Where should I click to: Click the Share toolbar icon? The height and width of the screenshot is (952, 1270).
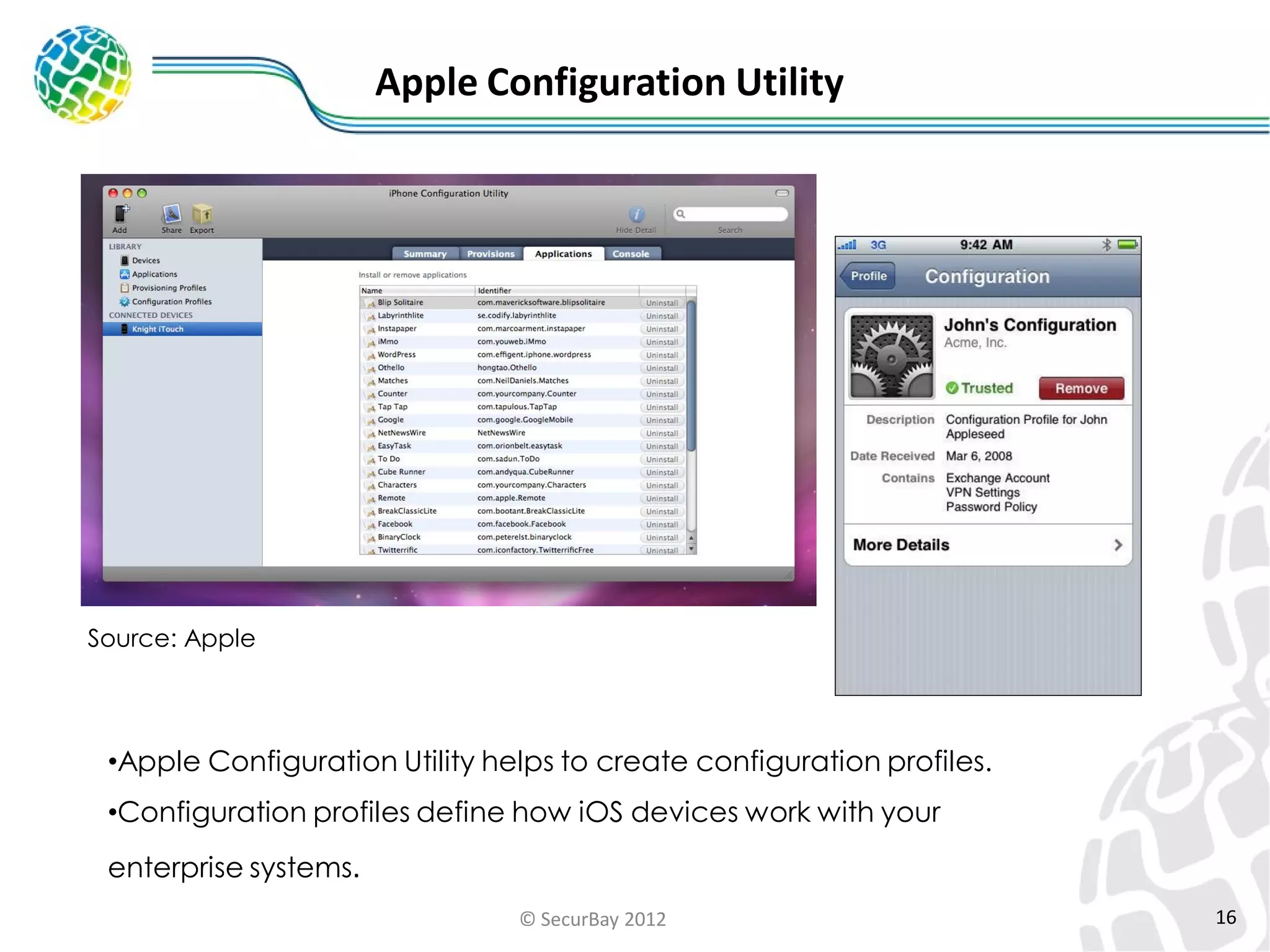(x=172, y=214)
